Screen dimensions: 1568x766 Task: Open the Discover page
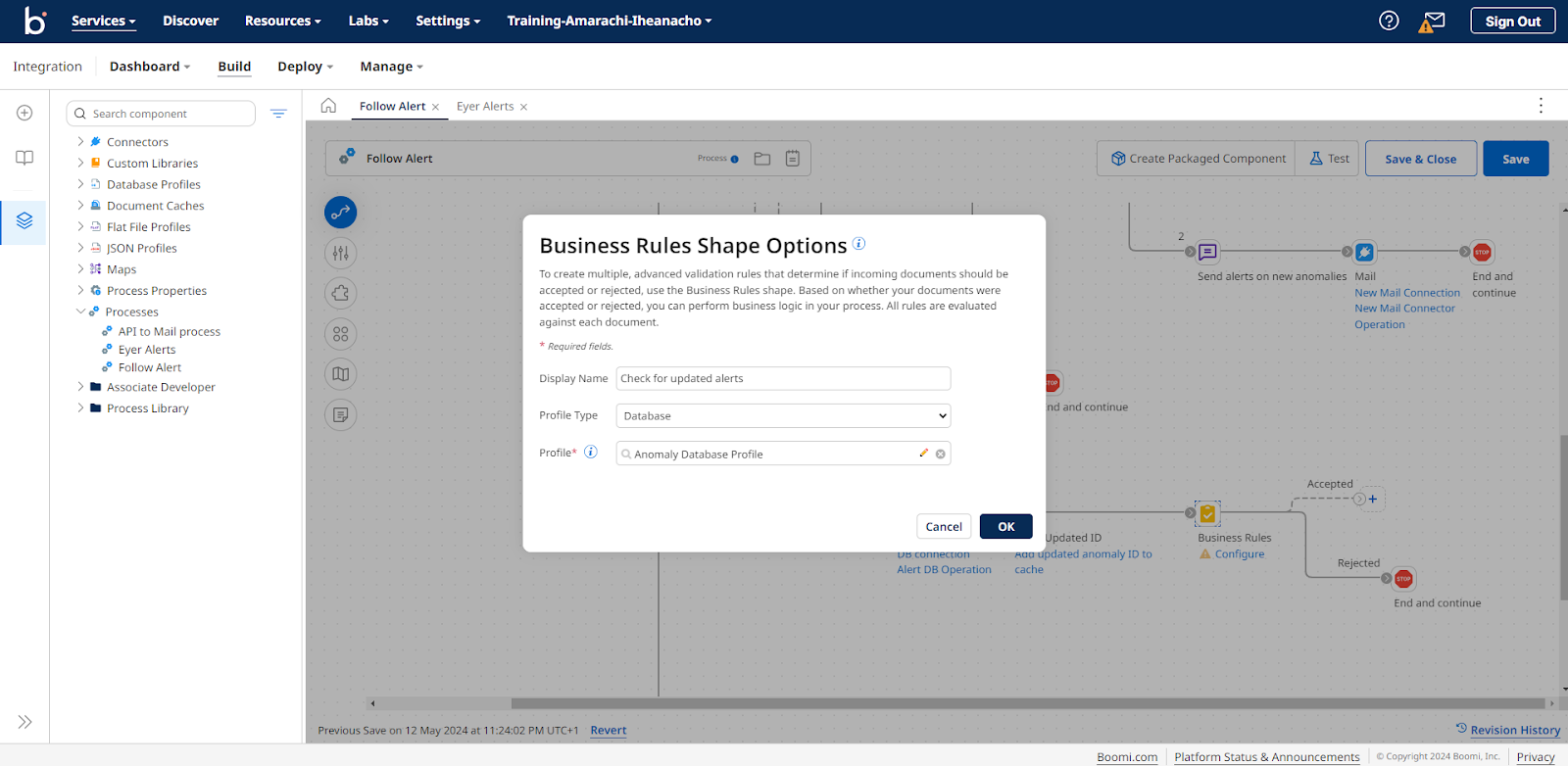[x=190, y=21]
